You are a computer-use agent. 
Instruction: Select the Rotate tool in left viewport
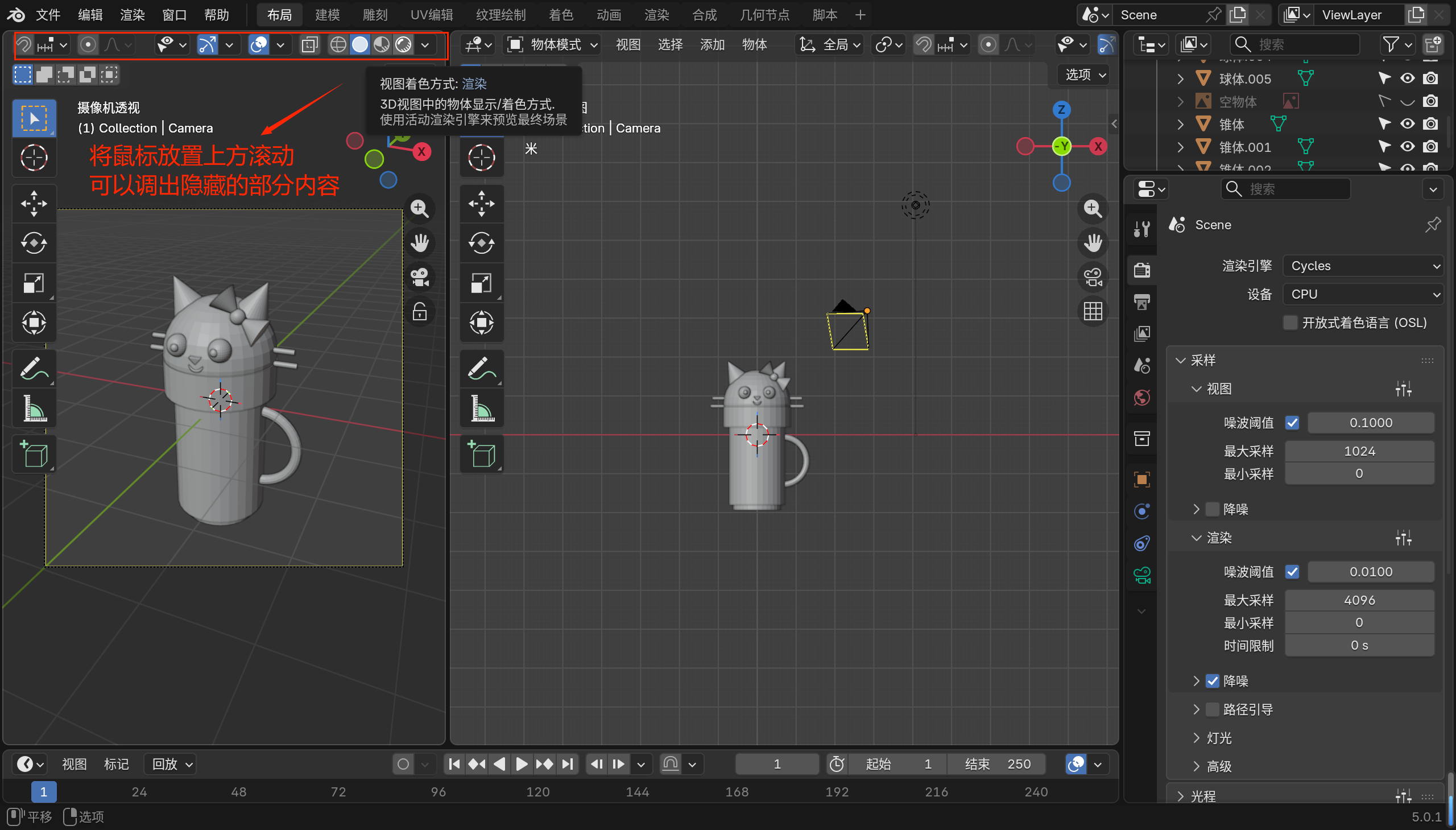coord(34,243)
